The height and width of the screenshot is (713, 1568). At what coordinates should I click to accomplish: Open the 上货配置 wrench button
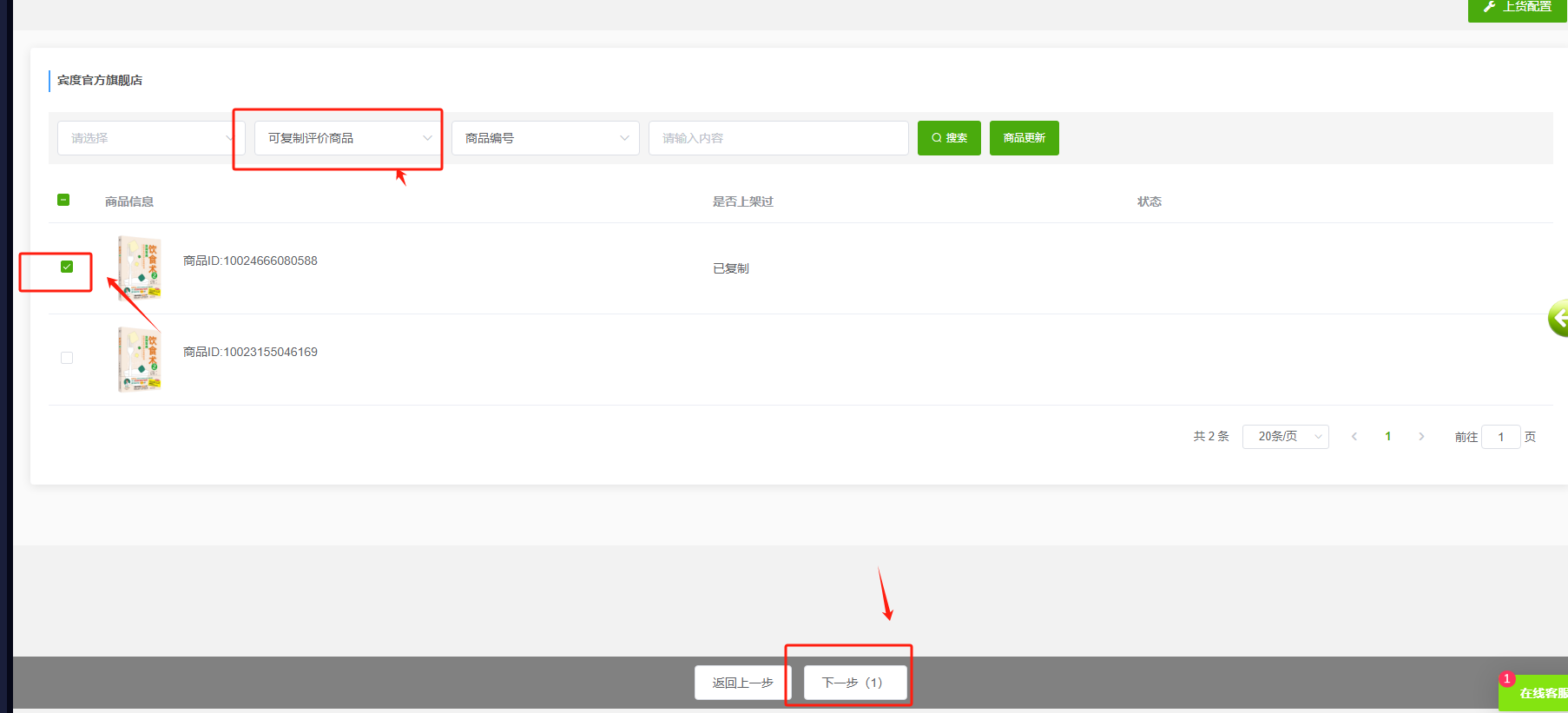[1517, 8]
